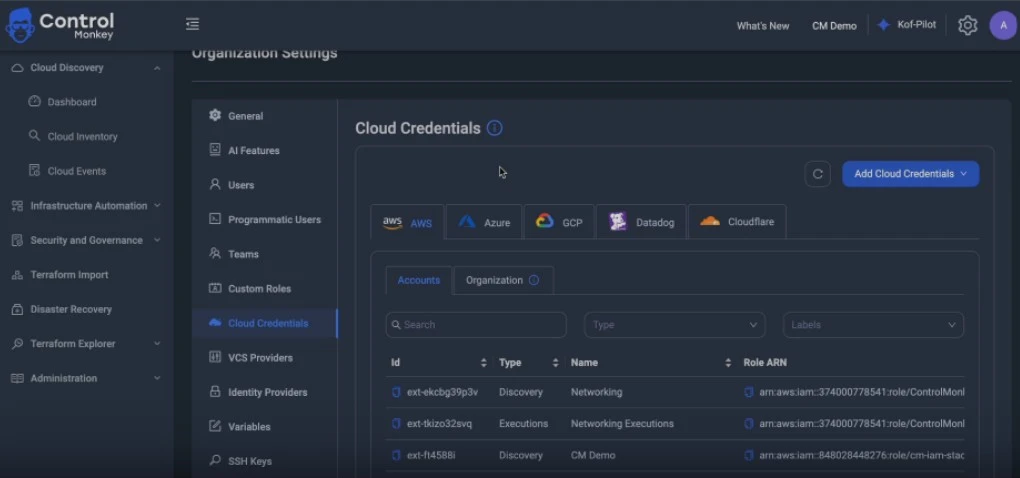The width and height of the screenshot is (1020, 478).
Task: Open AI Features settings
Action: click(x=253, y=150)
